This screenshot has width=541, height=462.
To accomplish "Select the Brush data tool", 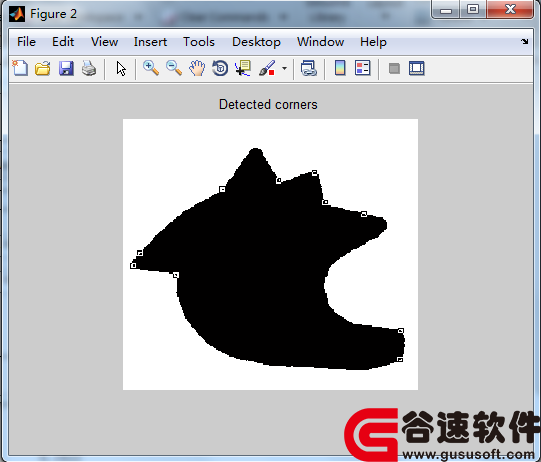I will pyautogui.click(x=267, y=68).
